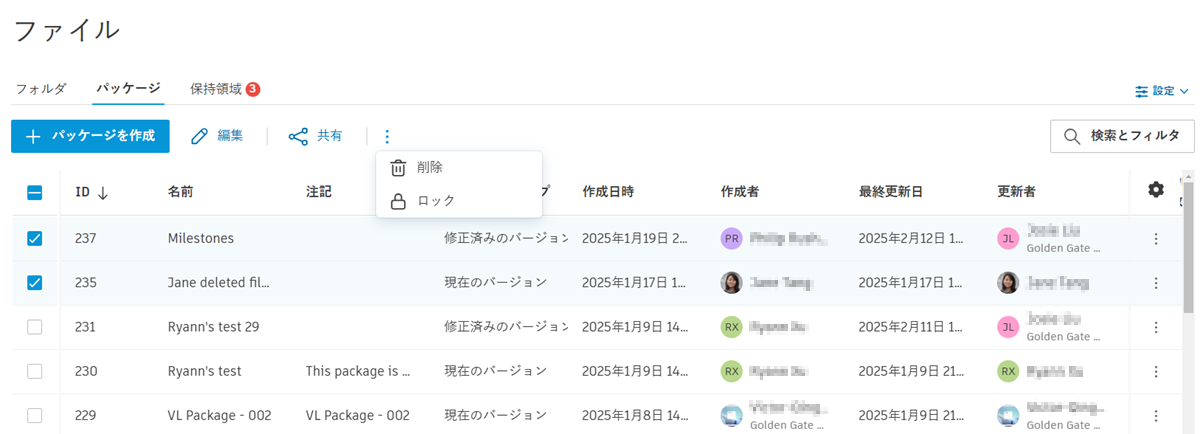The image size is (1200, 434).
Task: Open row actions menu for package 229
Action: pos(1156,415)
